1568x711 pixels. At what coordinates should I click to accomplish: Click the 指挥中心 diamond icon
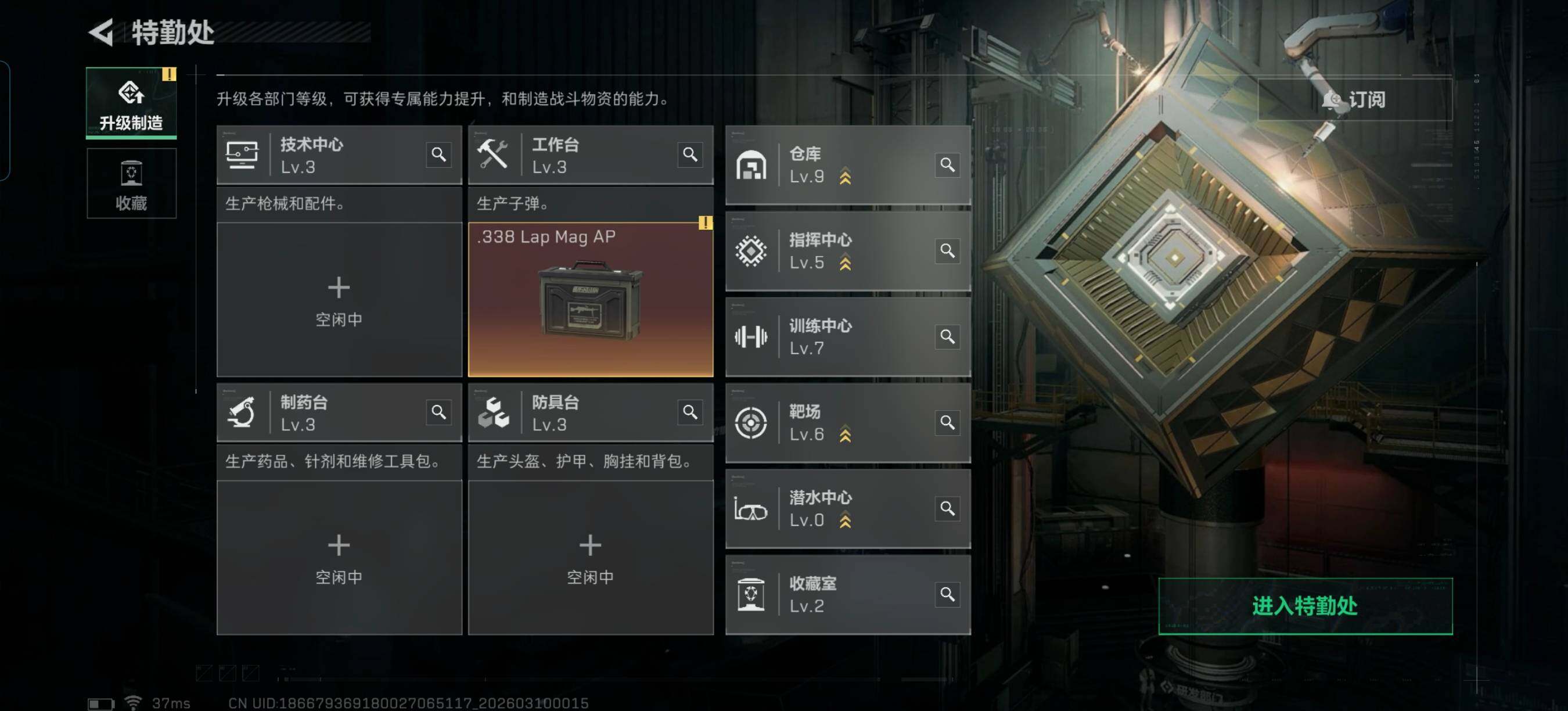(751, 251)
